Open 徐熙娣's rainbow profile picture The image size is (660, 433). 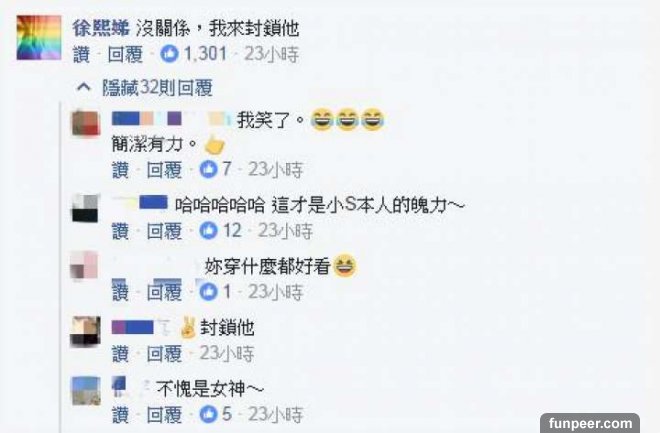[39, 37]
